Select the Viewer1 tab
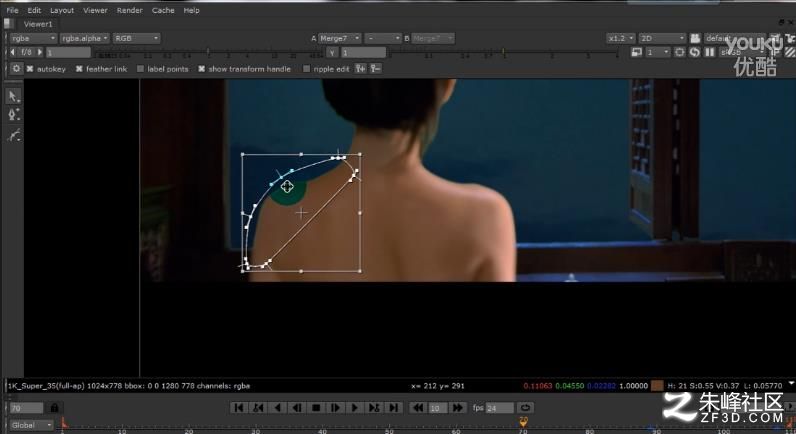 38,24
